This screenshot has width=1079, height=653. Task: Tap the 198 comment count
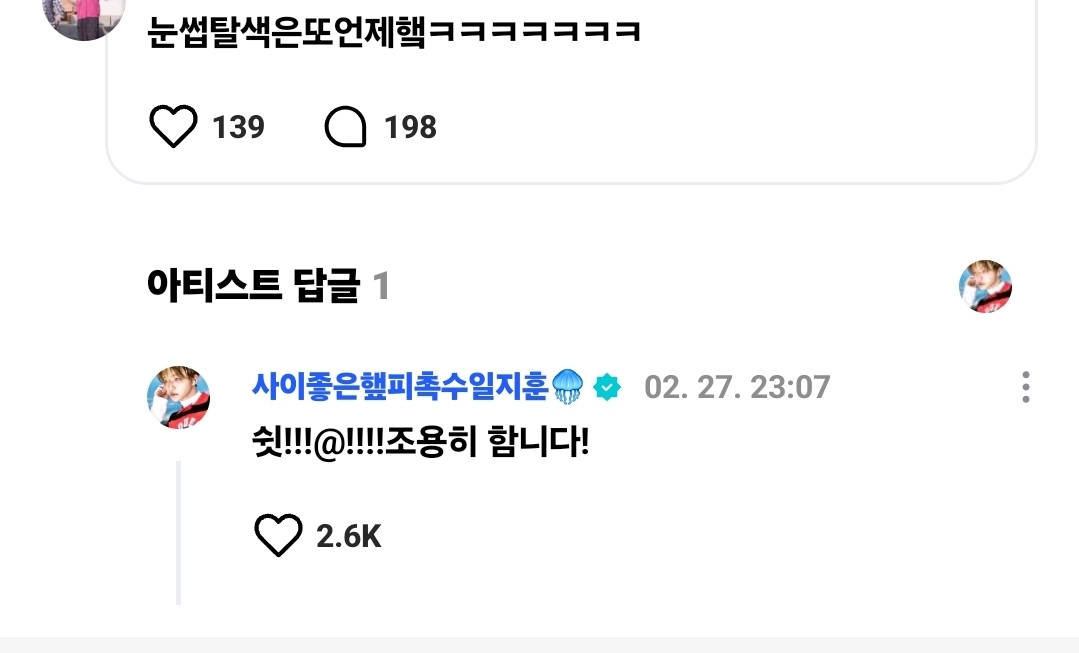click(x=410, y=127)
